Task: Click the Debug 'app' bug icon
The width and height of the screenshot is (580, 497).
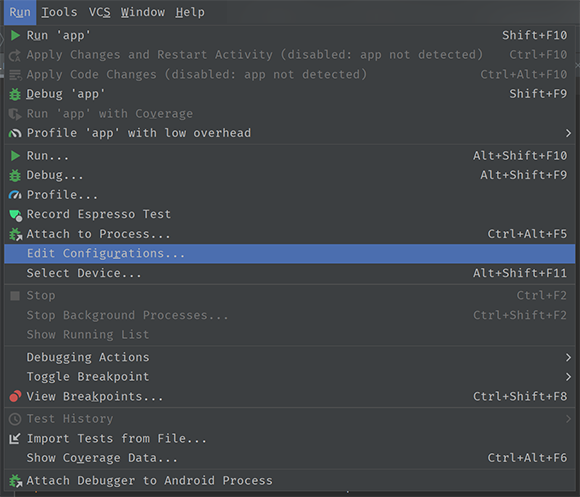Action: click(x=15, y=94)
